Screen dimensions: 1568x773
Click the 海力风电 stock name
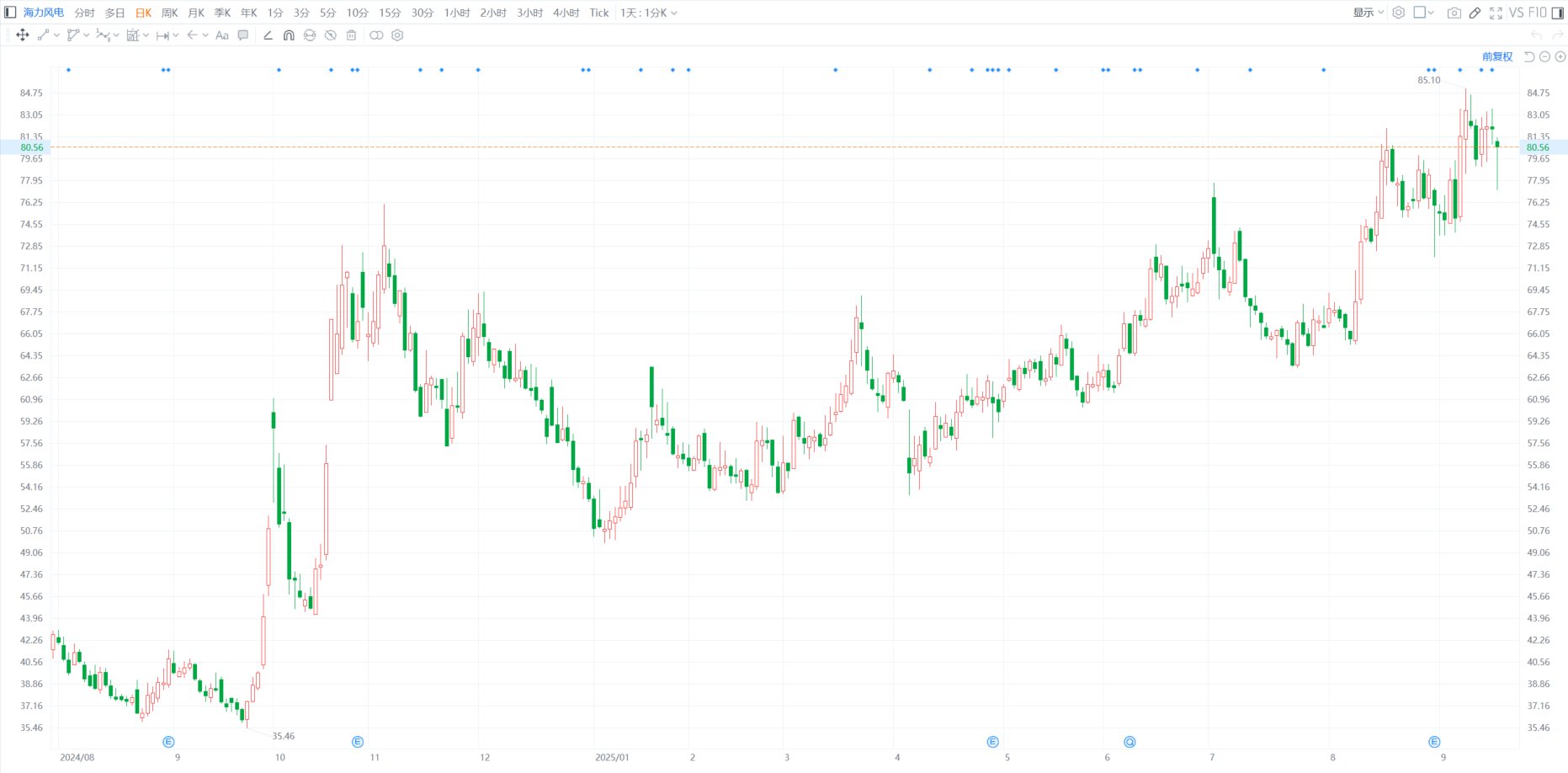[x=43, y=13]
